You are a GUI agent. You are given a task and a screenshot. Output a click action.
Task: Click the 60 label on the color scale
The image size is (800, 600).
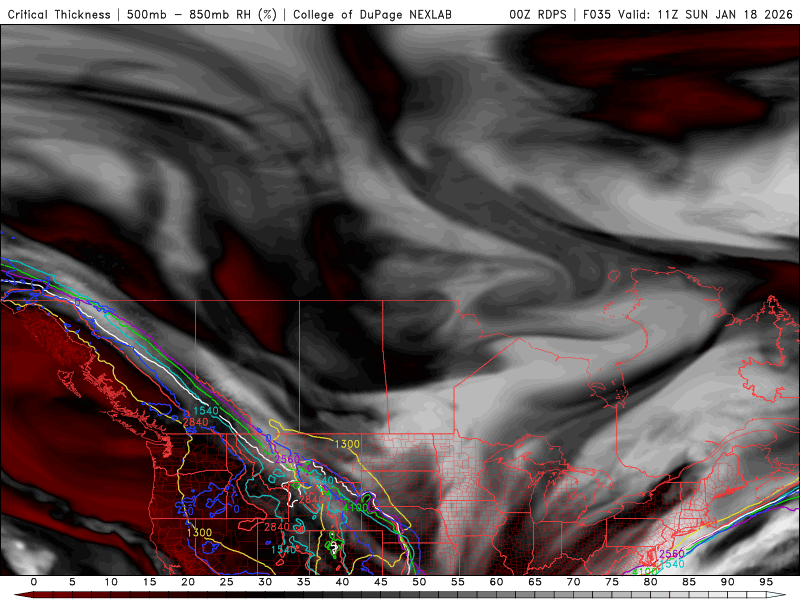pyautogui.click(x=496, y=582)
